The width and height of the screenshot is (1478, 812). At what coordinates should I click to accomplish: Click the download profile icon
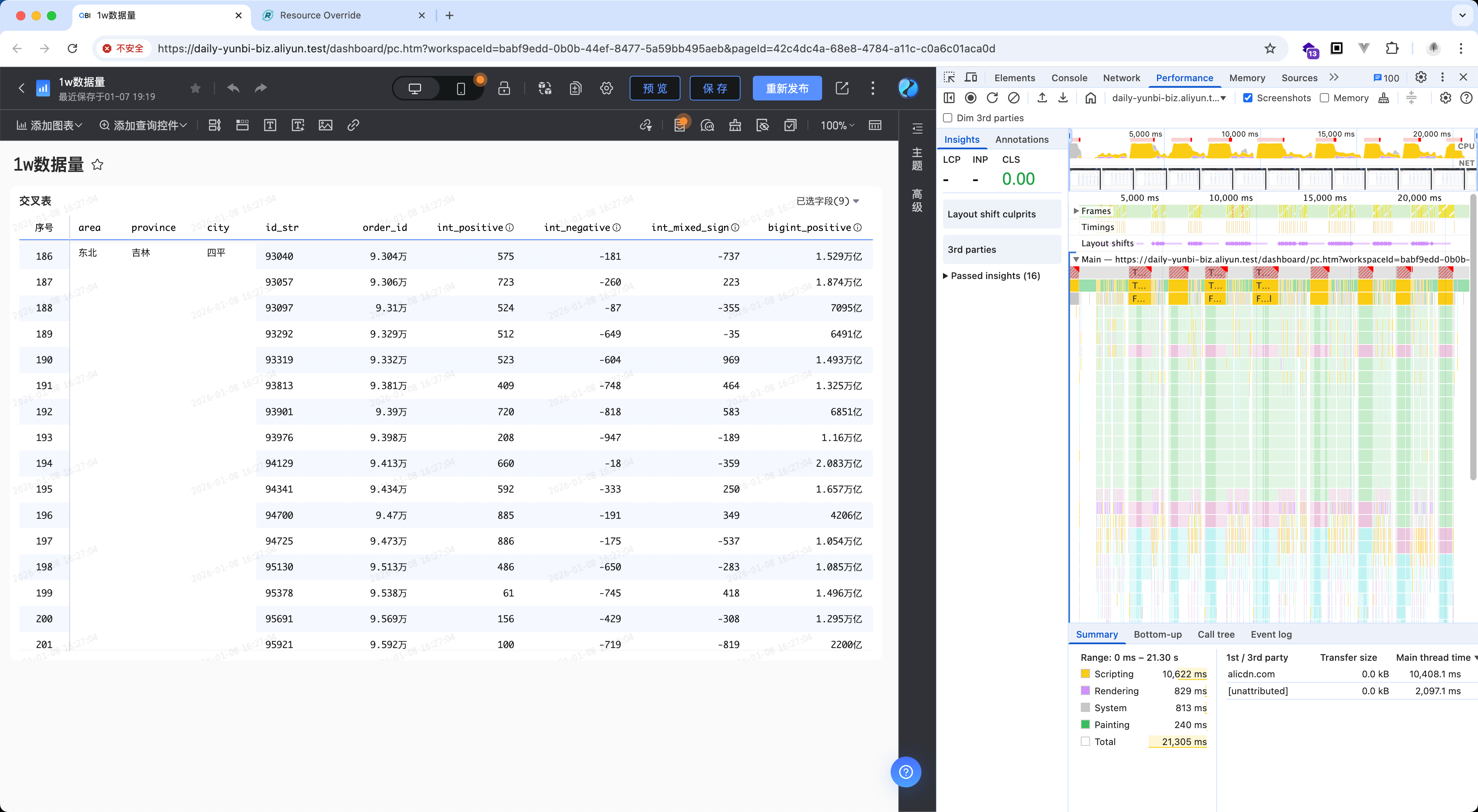(1063, 98)
